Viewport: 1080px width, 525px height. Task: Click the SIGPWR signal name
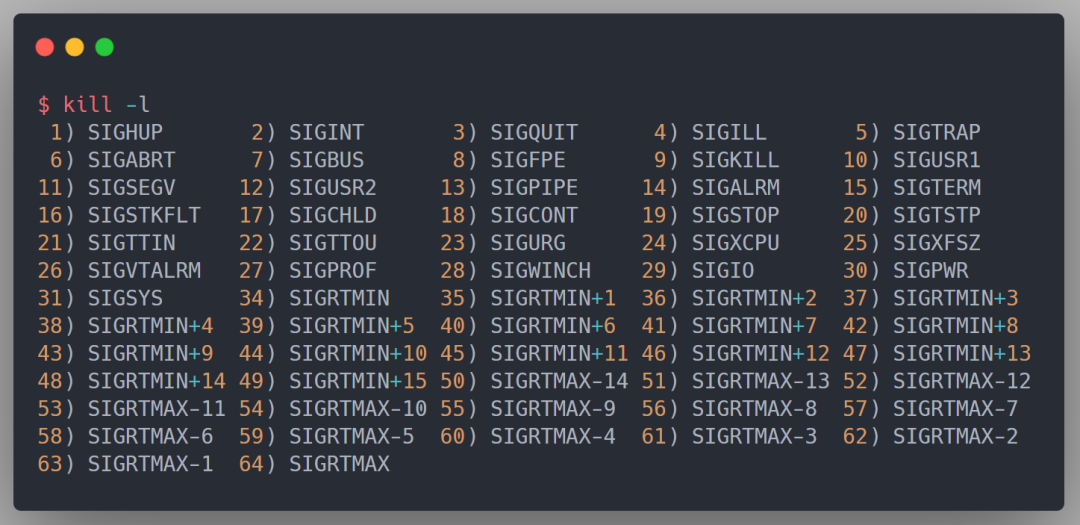point(930,270)
